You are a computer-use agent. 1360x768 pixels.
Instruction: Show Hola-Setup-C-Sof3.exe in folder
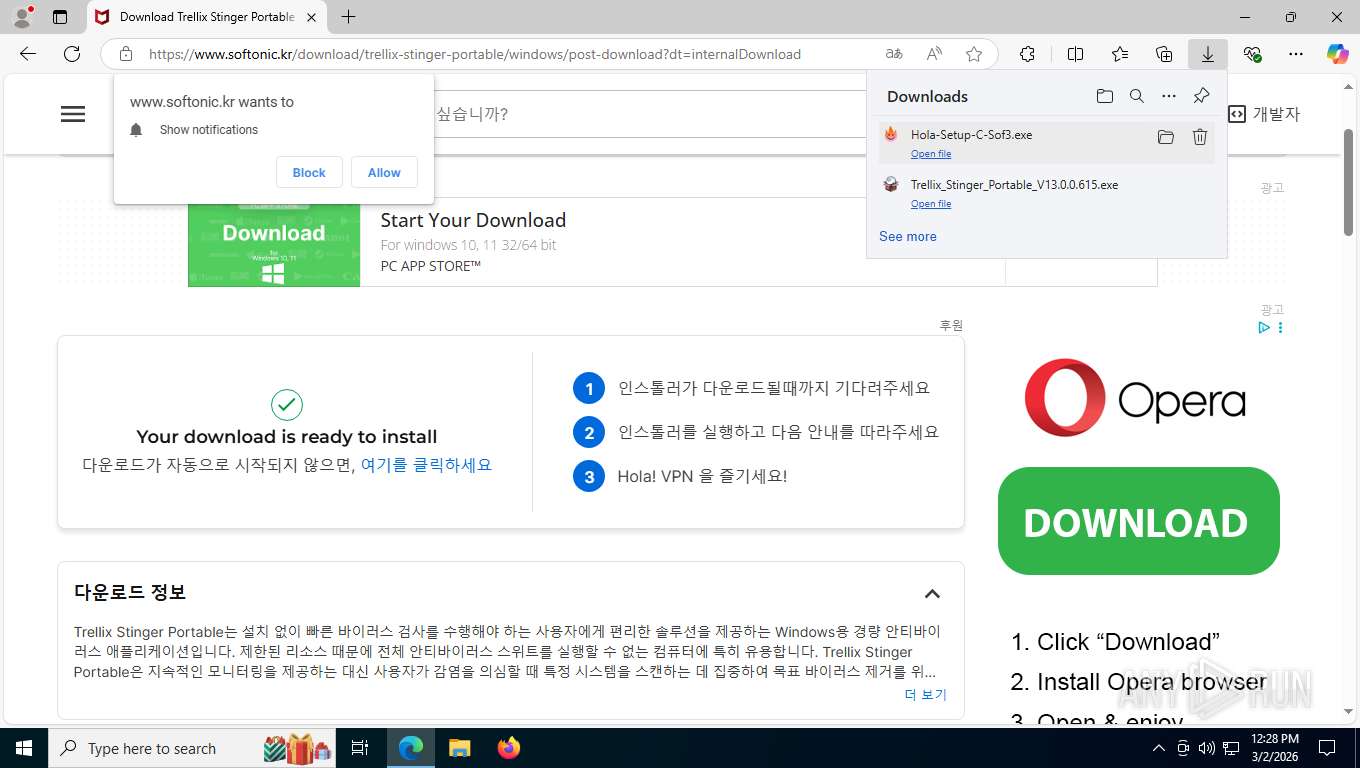pyautogui.click(x=1166, y=137)
